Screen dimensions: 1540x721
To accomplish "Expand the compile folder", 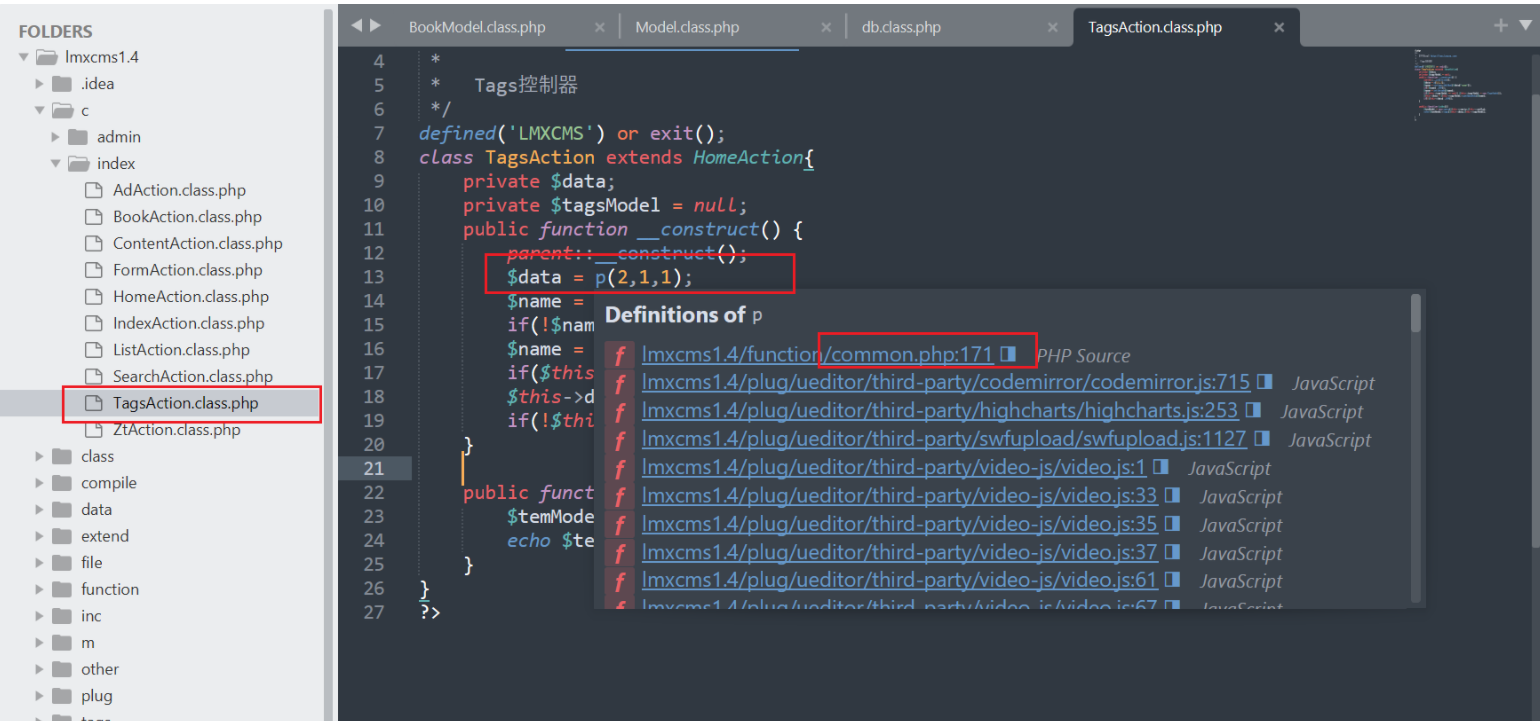I will 40,483.
